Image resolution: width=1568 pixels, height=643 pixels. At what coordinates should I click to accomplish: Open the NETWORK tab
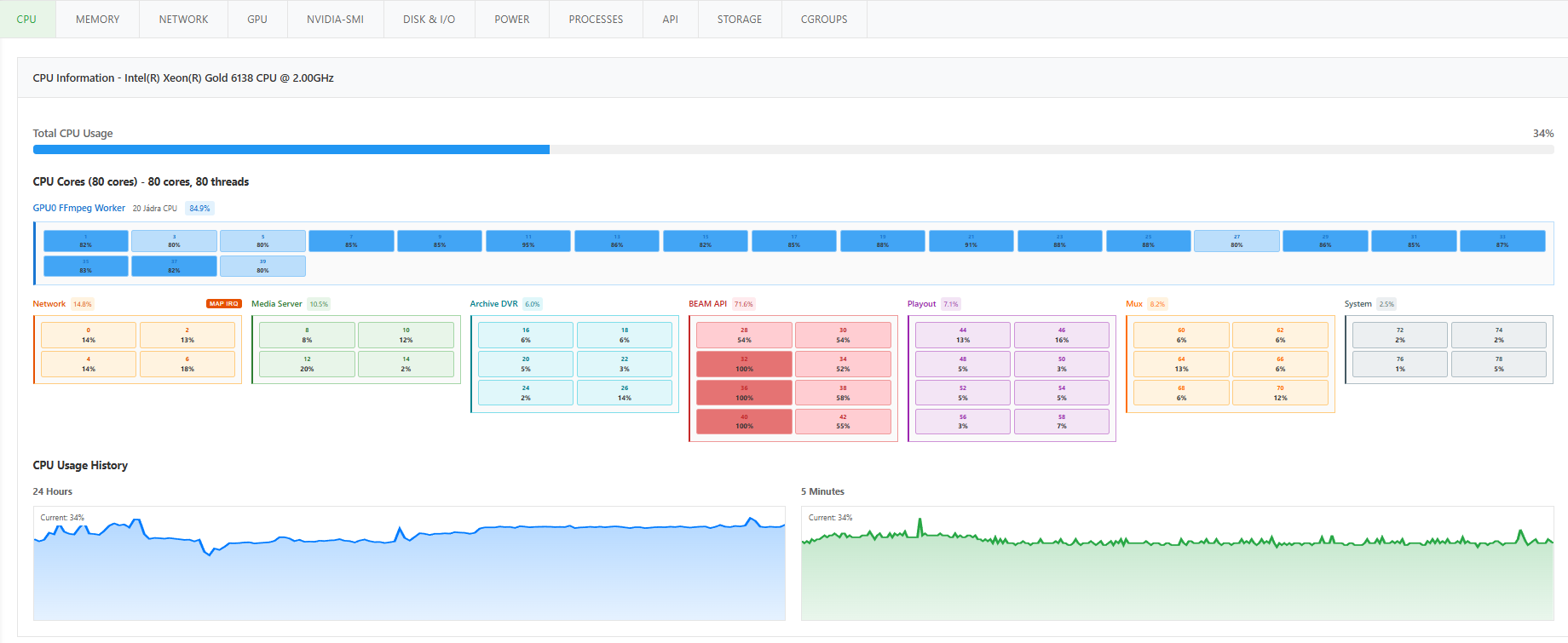[183, 19]
